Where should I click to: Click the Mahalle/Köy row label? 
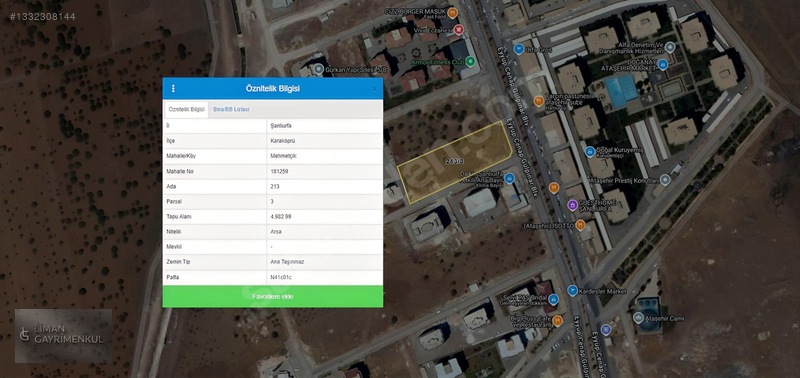181,156
